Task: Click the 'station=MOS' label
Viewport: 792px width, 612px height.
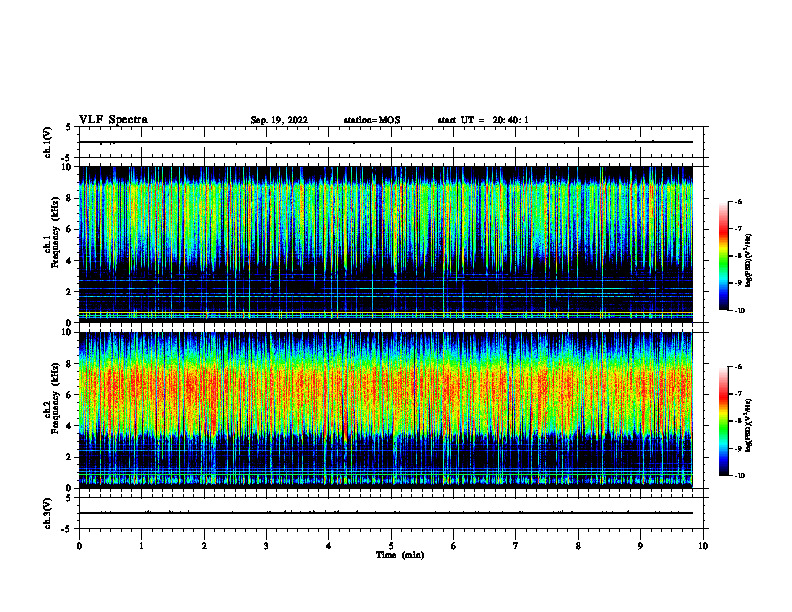Action: (x=372, y=120)
